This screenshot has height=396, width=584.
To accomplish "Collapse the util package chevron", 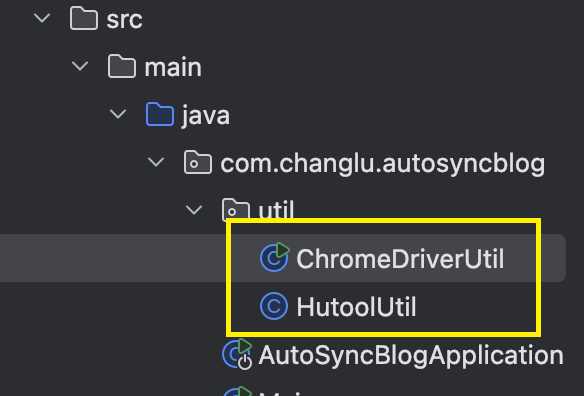I will coord(194,210).
